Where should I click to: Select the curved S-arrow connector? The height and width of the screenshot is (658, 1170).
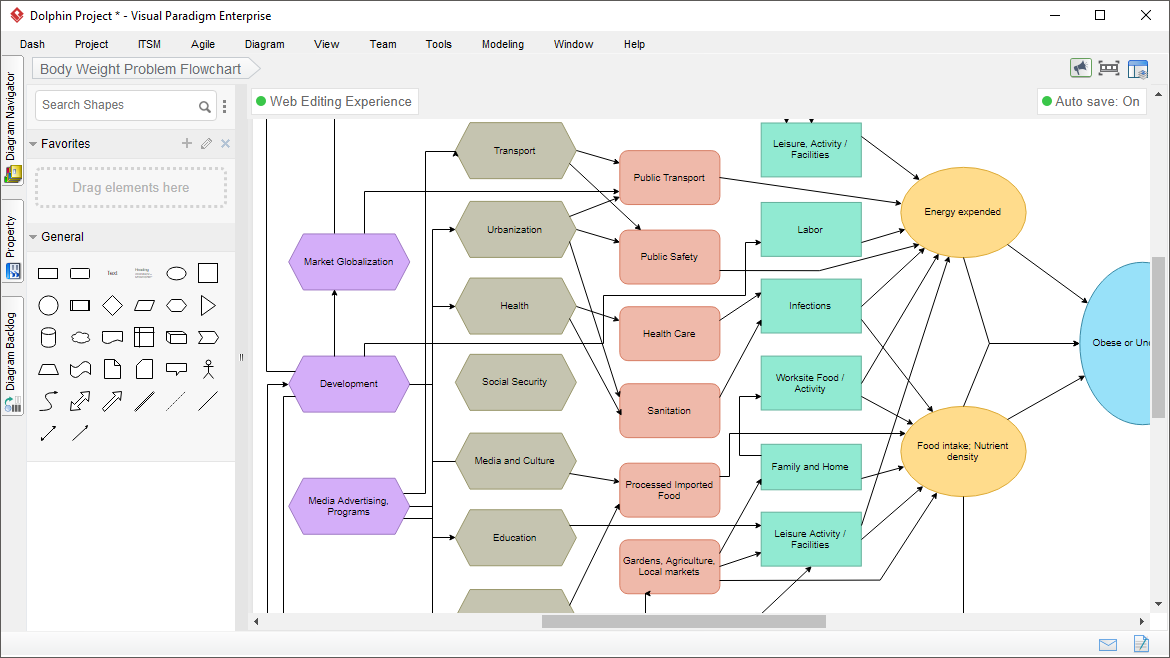coord(48,401)
